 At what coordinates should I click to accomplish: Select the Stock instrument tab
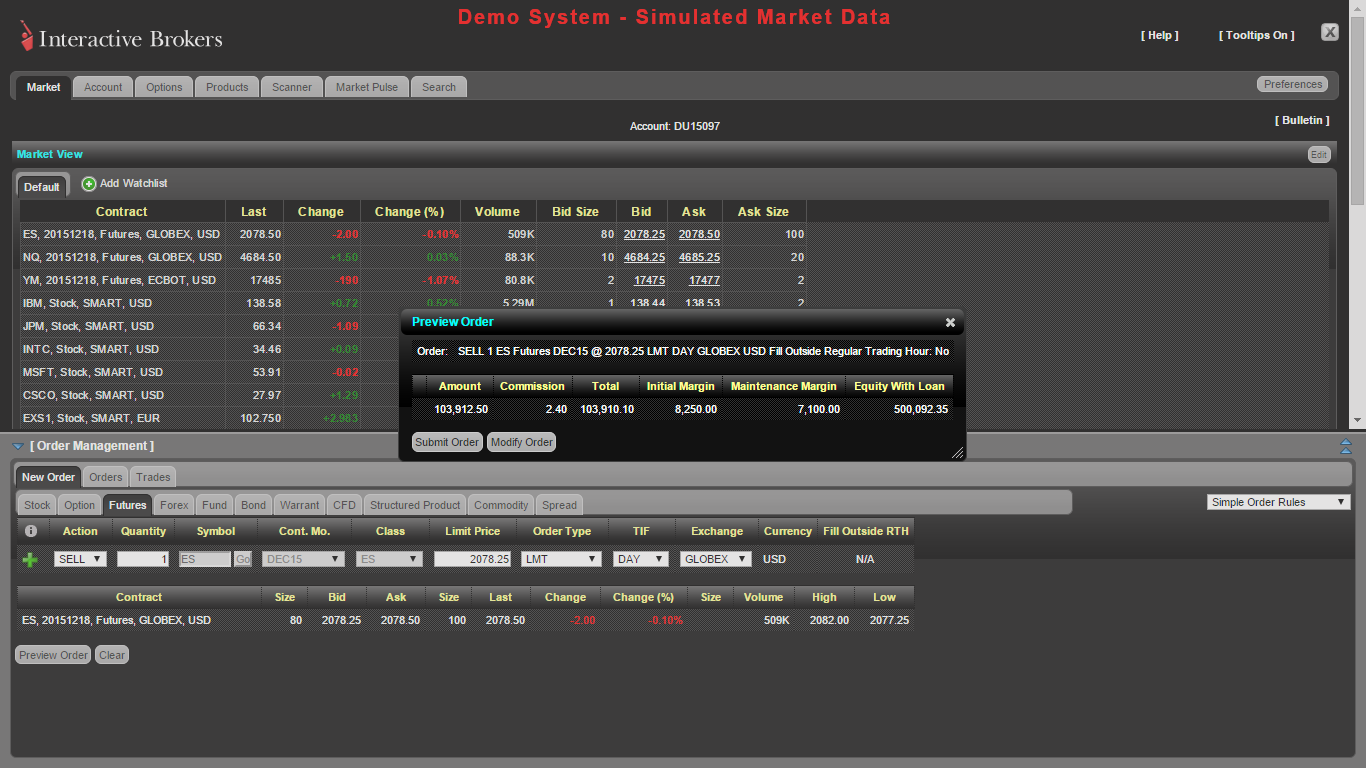point(37,505)
